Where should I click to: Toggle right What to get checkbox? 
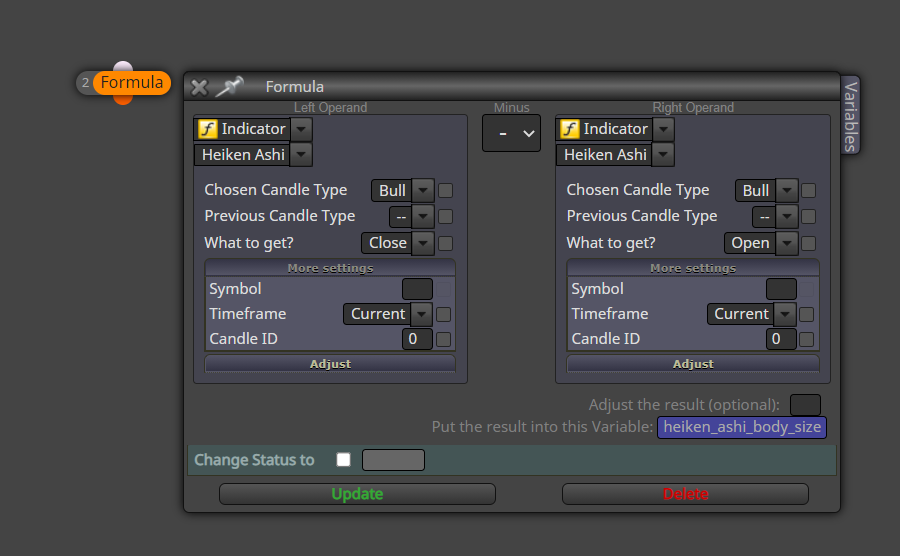point(809,243)
